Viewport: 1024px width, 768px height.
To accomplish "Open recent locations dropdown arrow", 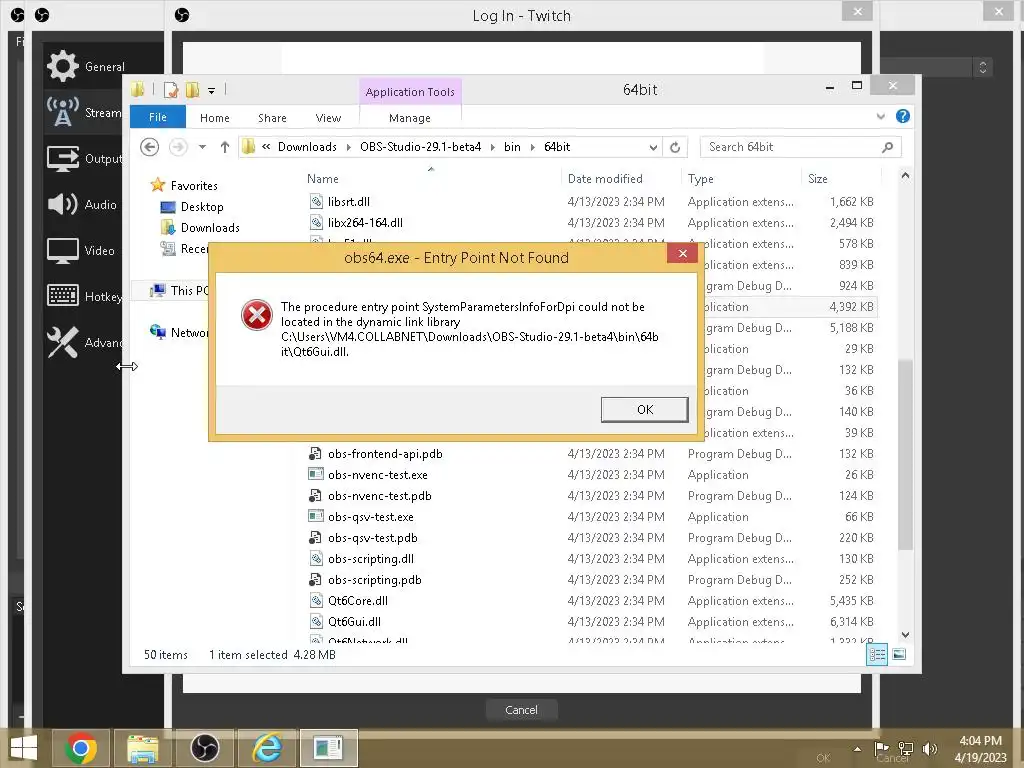I will point(202,147).
